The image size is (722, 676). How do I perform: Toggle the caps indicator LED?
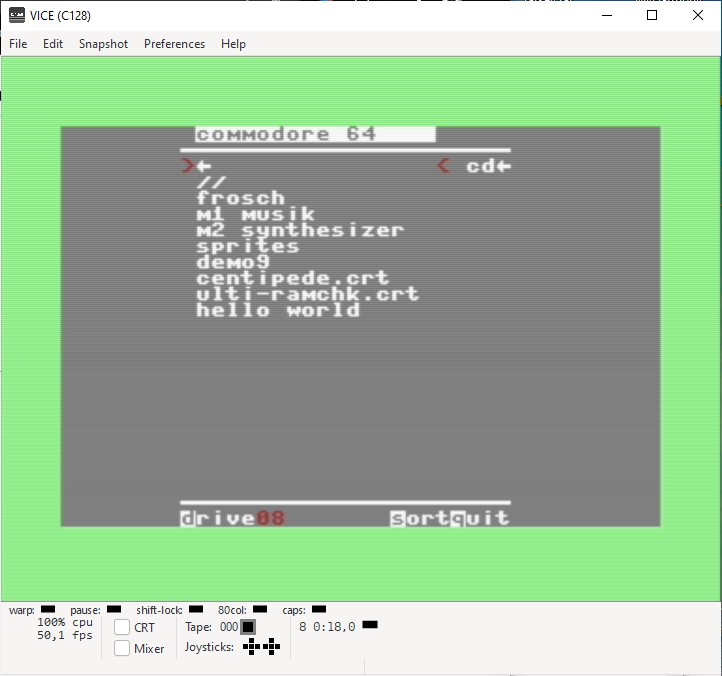coord(319,609)
